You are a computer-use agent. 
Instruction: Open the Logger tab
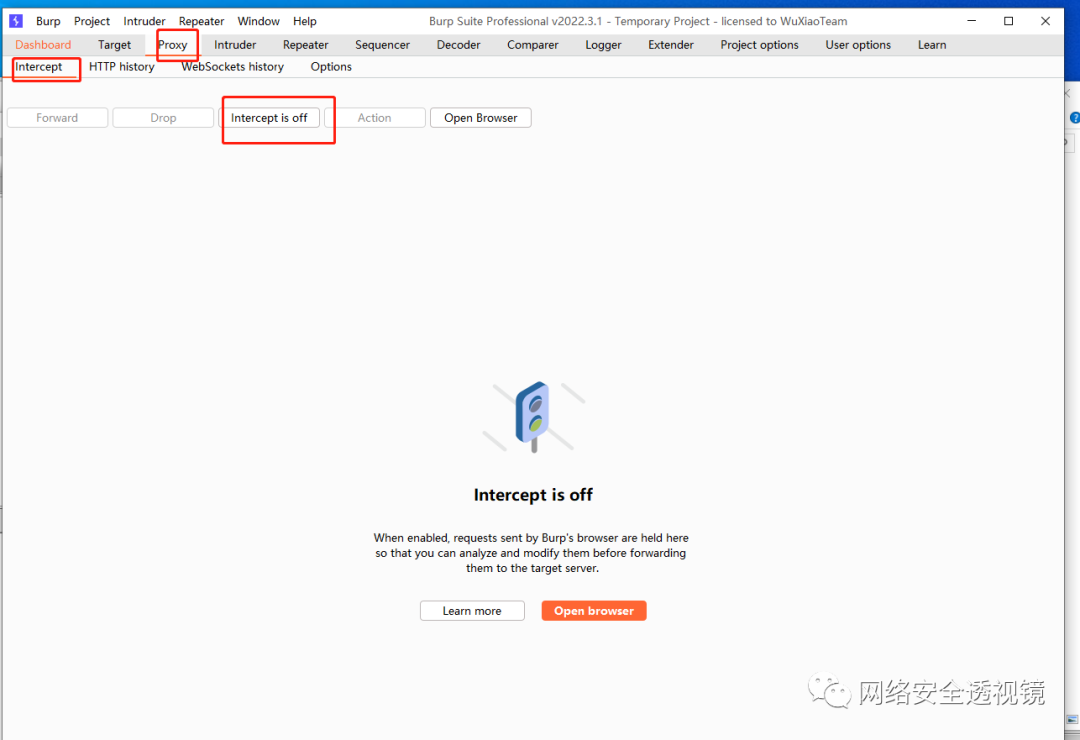coord(603,45)
